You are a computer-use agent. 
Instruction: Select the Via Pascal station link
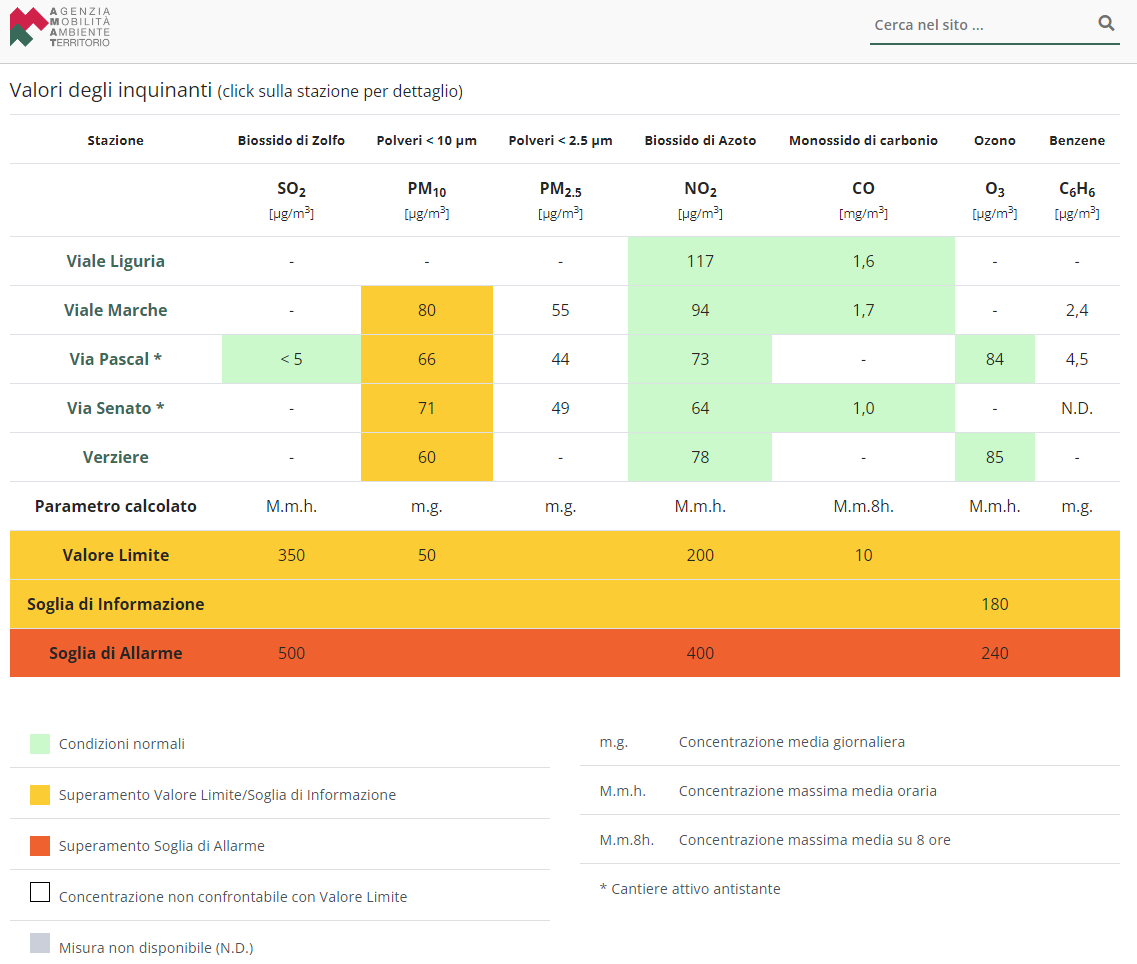(115, 359)
